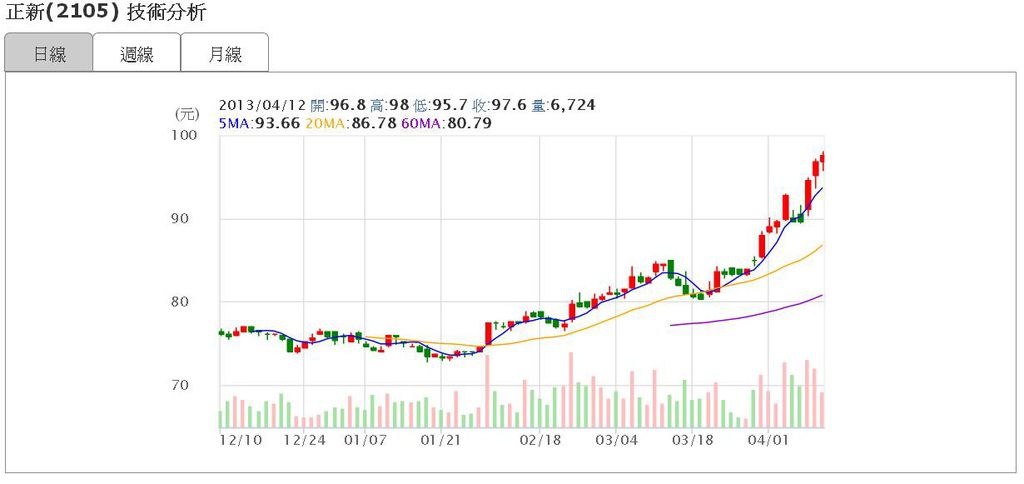Select the 月線 monthly chart tab
The width and height of the screenshot is (1024, 484).
tap(225, 54)
